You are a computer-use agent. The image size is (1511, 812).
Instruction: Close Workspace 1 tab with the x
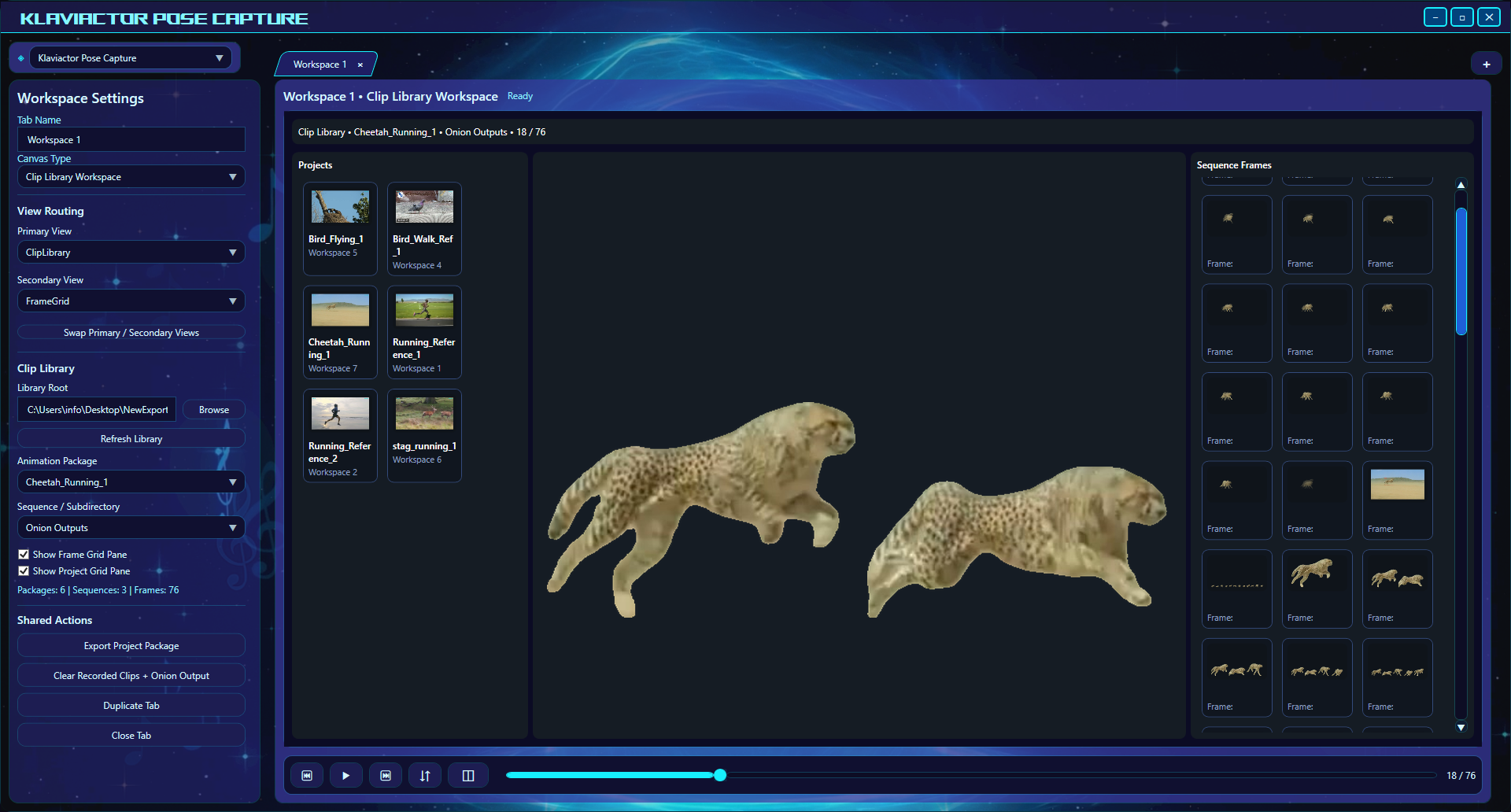click(x=360, y=65)
